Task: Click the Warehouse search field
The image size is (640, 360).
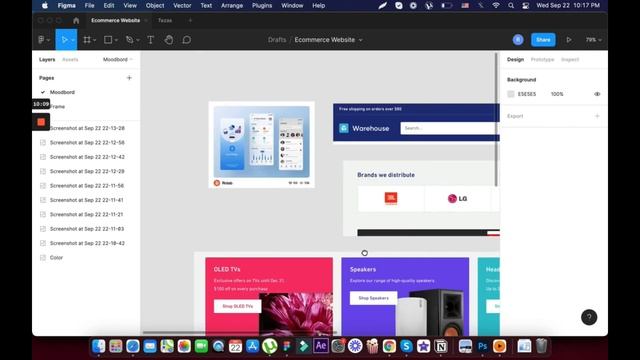Action: tap(450, 128)
